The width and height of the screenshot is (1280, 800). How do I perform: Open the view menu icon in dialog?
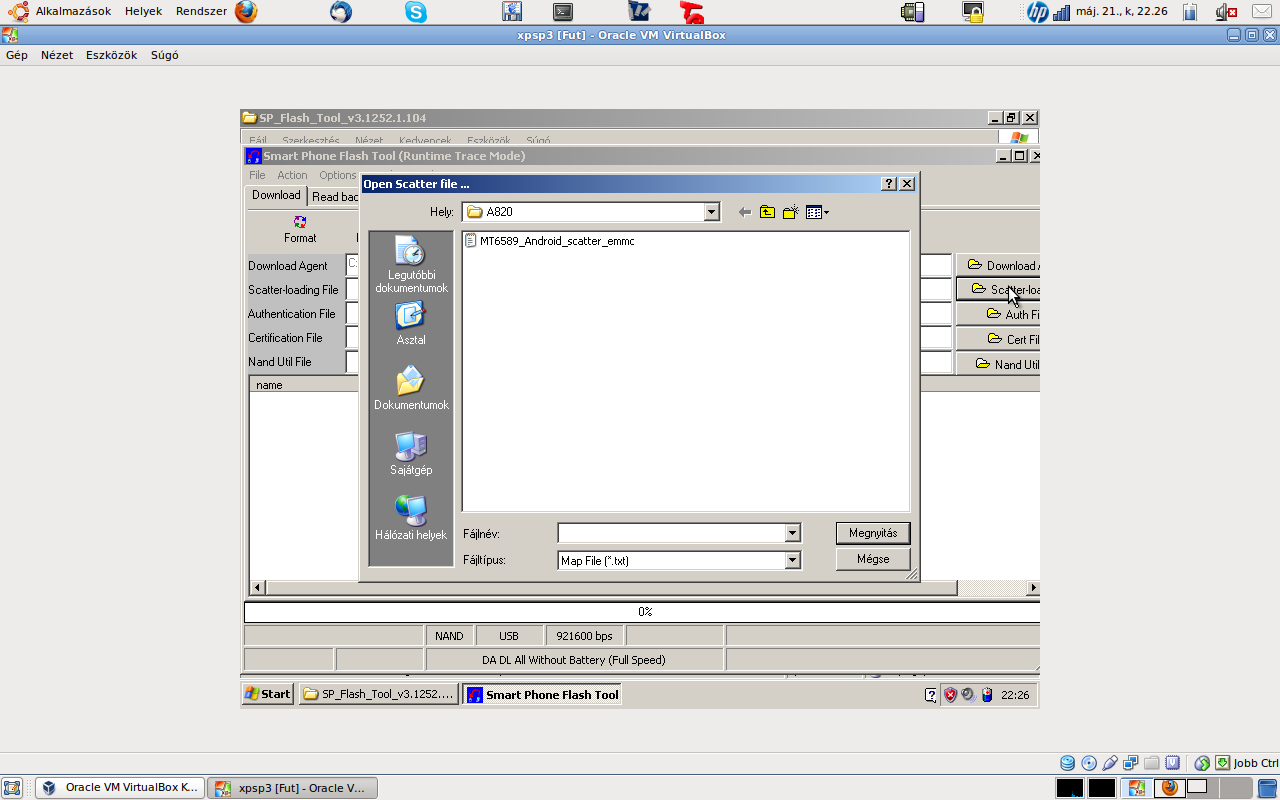[x=817, y=212]
